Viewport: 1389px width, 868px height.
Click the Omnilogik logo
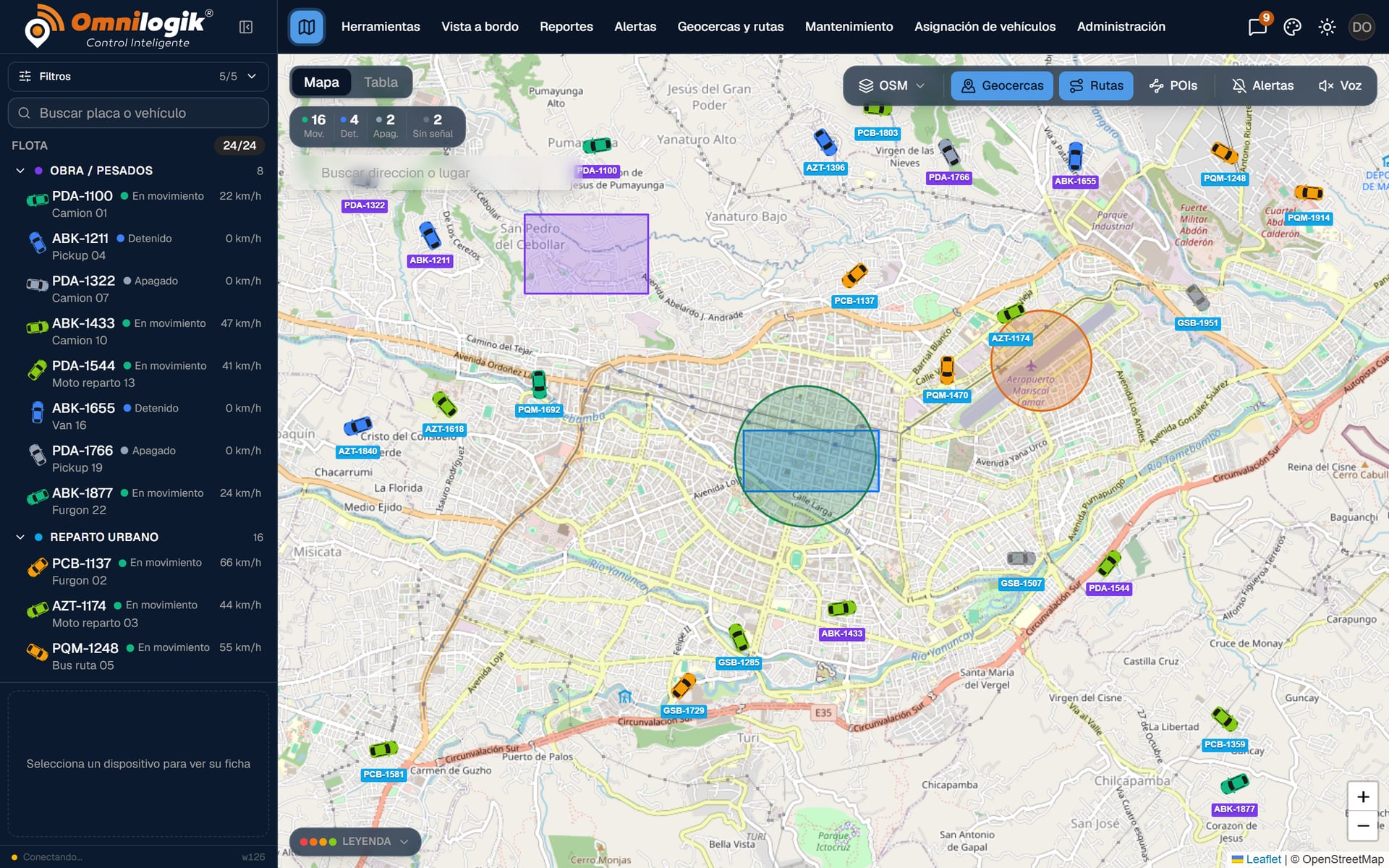point(118,27)
